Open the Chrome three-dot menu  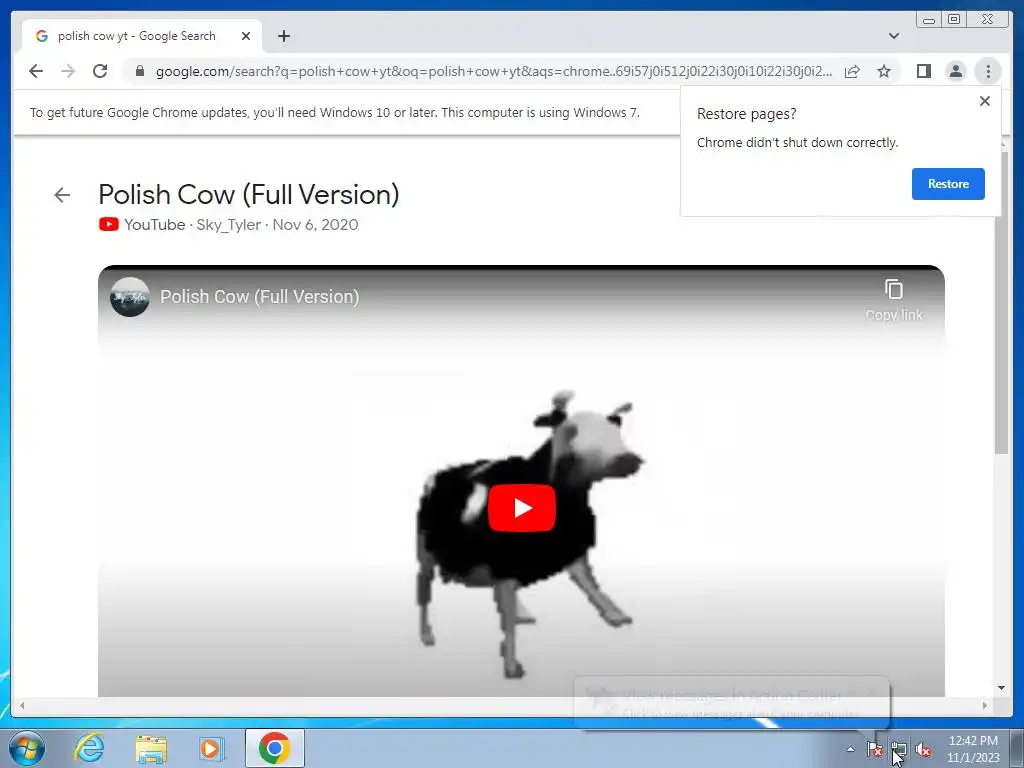pyautogui.click(x=988, y=71)
